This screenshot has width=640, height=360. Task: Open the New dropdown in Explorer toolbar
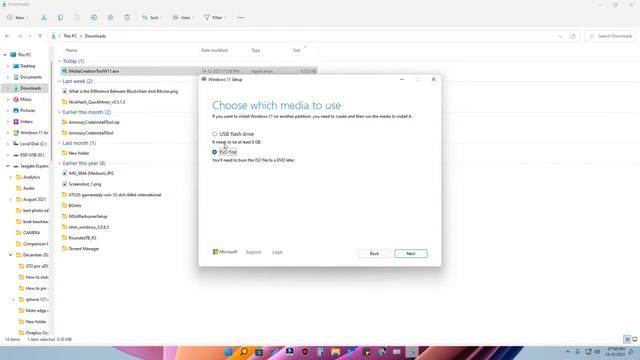(18, 18)
